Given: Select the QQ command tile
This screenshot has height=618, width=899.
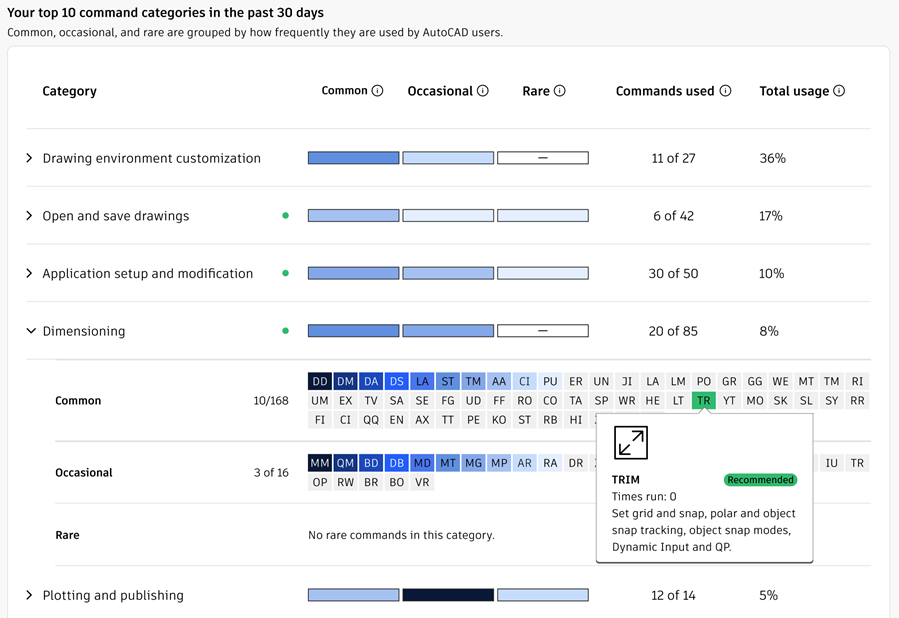Looking at the screenshot, I should 371,420.
